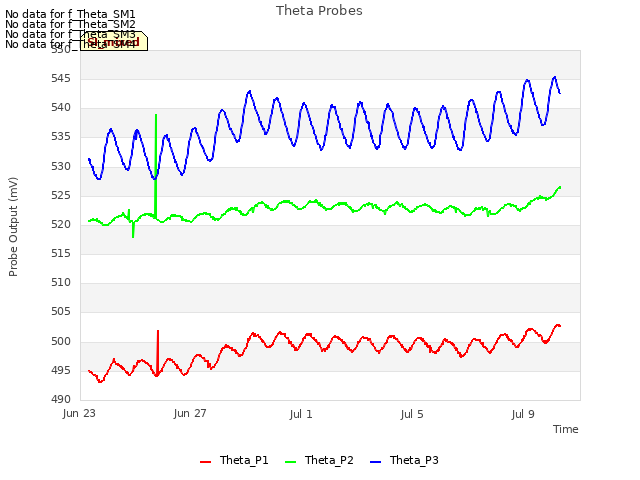Click the blue Theta_P3 legend line marker

click(x=375, y=462)
